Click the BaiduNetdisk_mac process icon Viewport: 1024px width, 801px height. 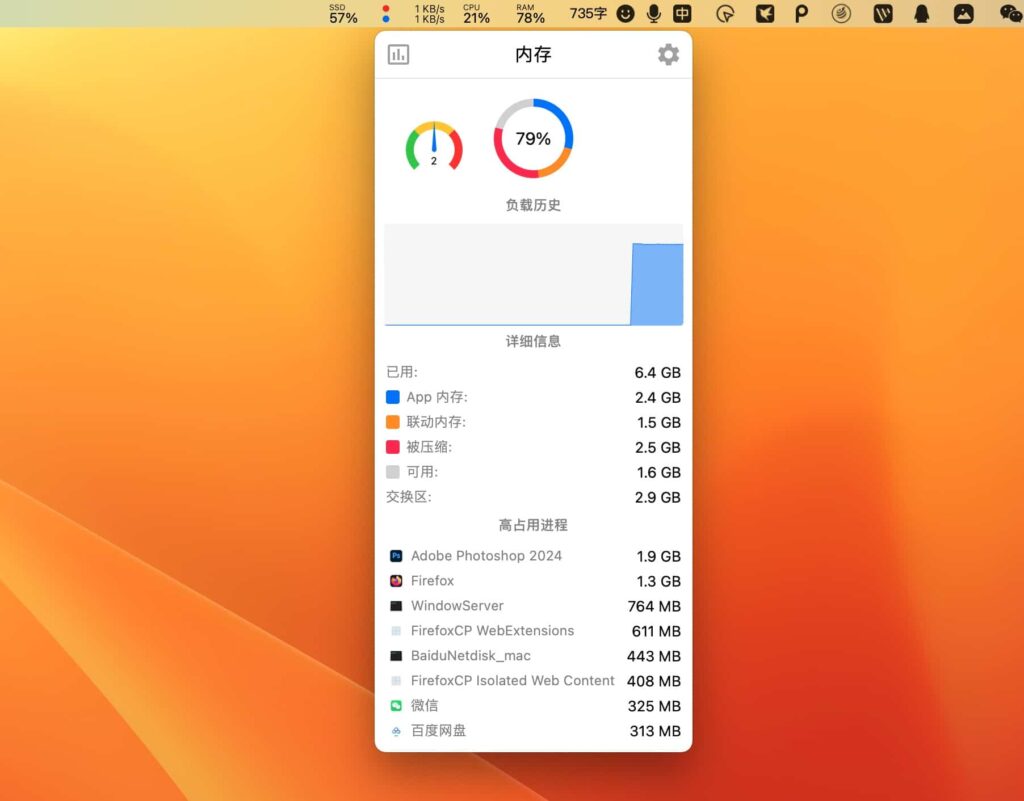coord(397,656)
